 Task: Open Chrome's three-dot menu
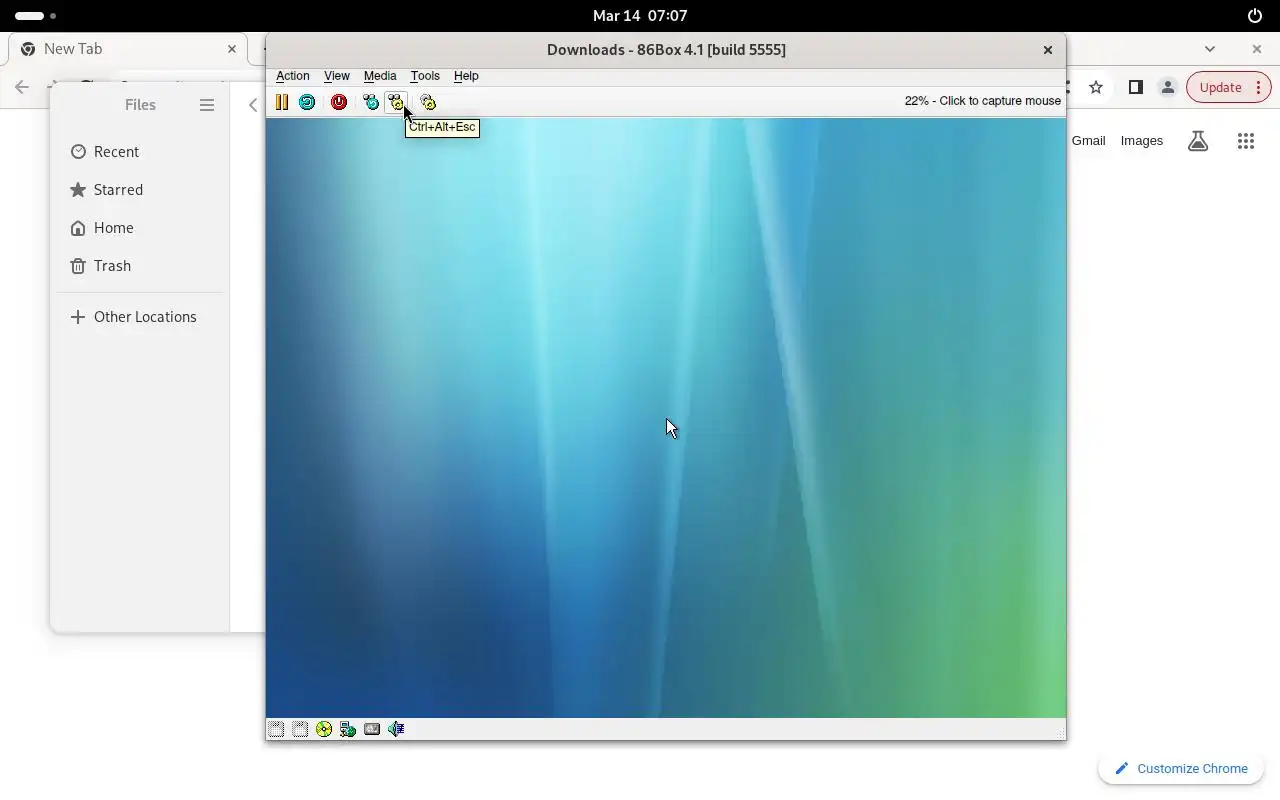tap(1258, 87)
